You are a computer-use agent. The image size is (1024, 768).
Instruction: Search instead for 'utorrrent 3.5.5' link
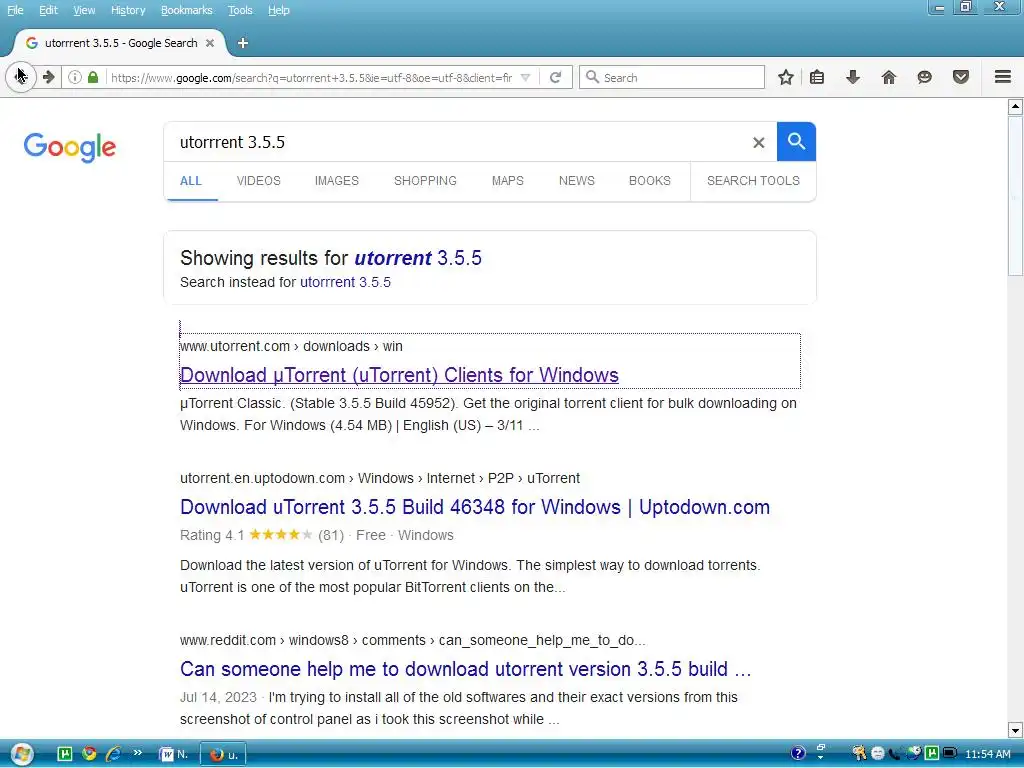345,282
